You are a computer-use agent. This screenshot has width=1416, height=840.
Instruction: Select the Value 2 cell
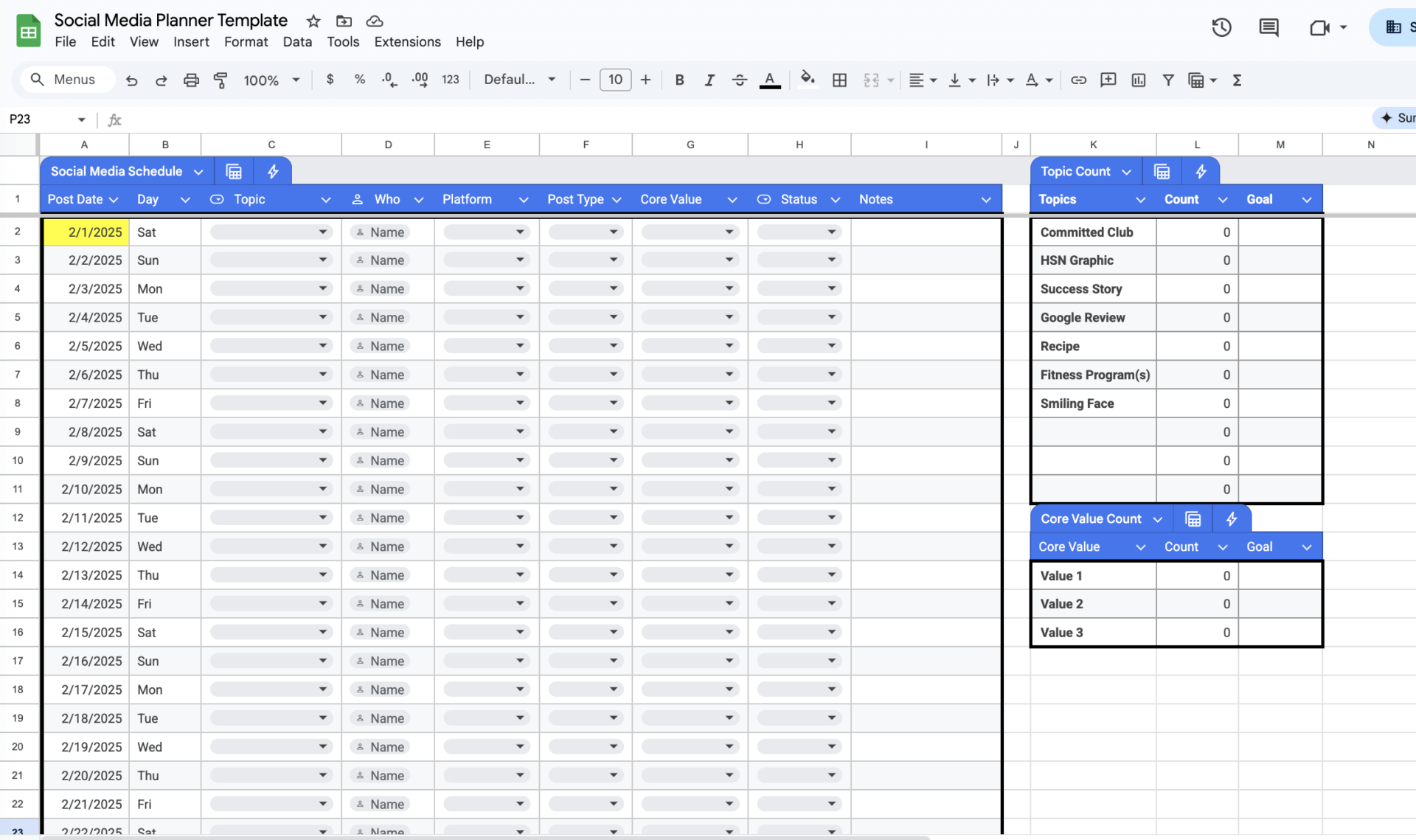coord(1093,604)
